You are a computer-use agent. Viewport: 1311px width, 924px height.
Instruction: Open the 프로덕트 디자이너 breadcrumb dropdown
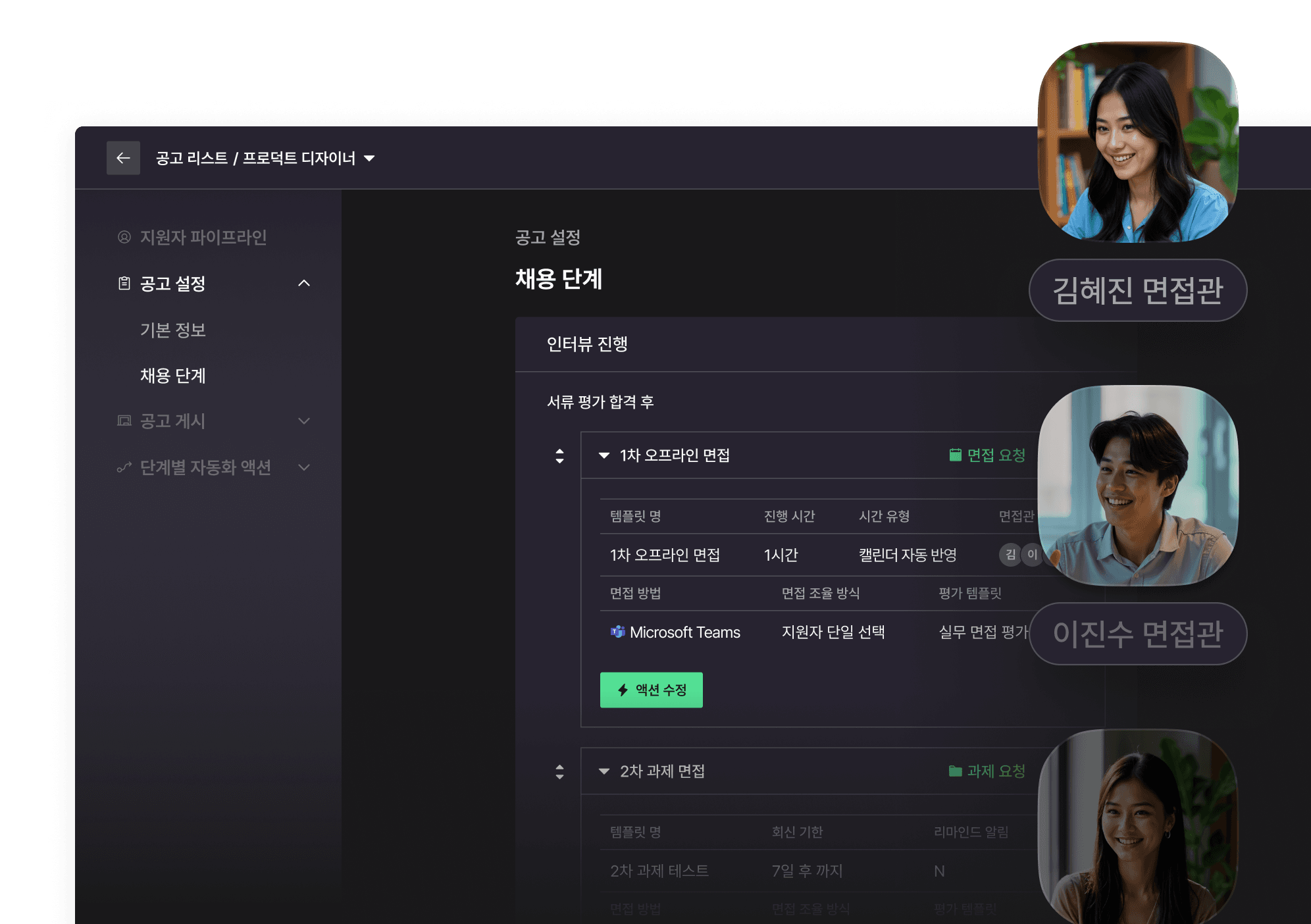coord(371,158)
